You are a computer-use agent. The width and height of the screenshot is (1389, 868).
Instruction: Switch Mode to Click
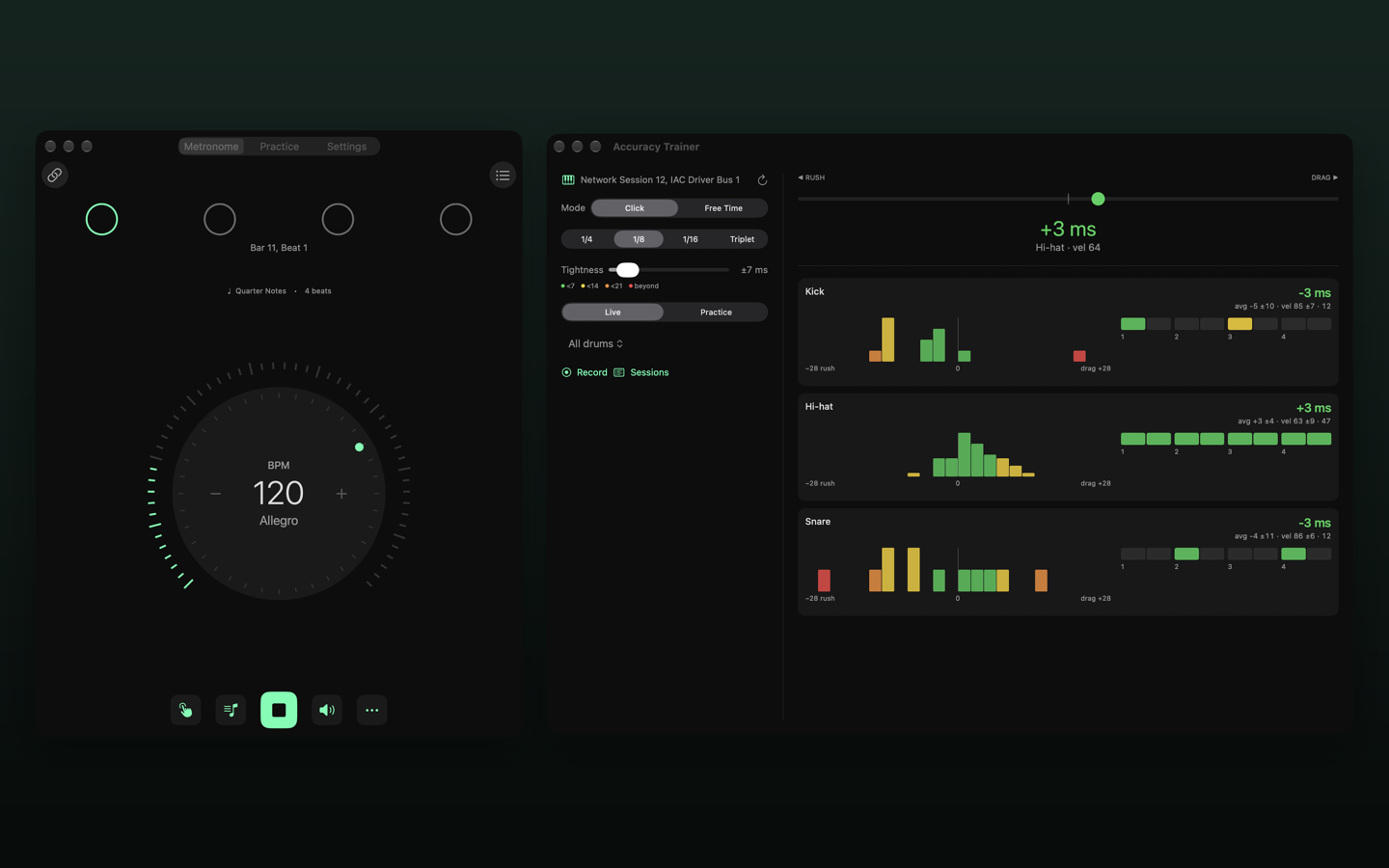pos(635,208)
